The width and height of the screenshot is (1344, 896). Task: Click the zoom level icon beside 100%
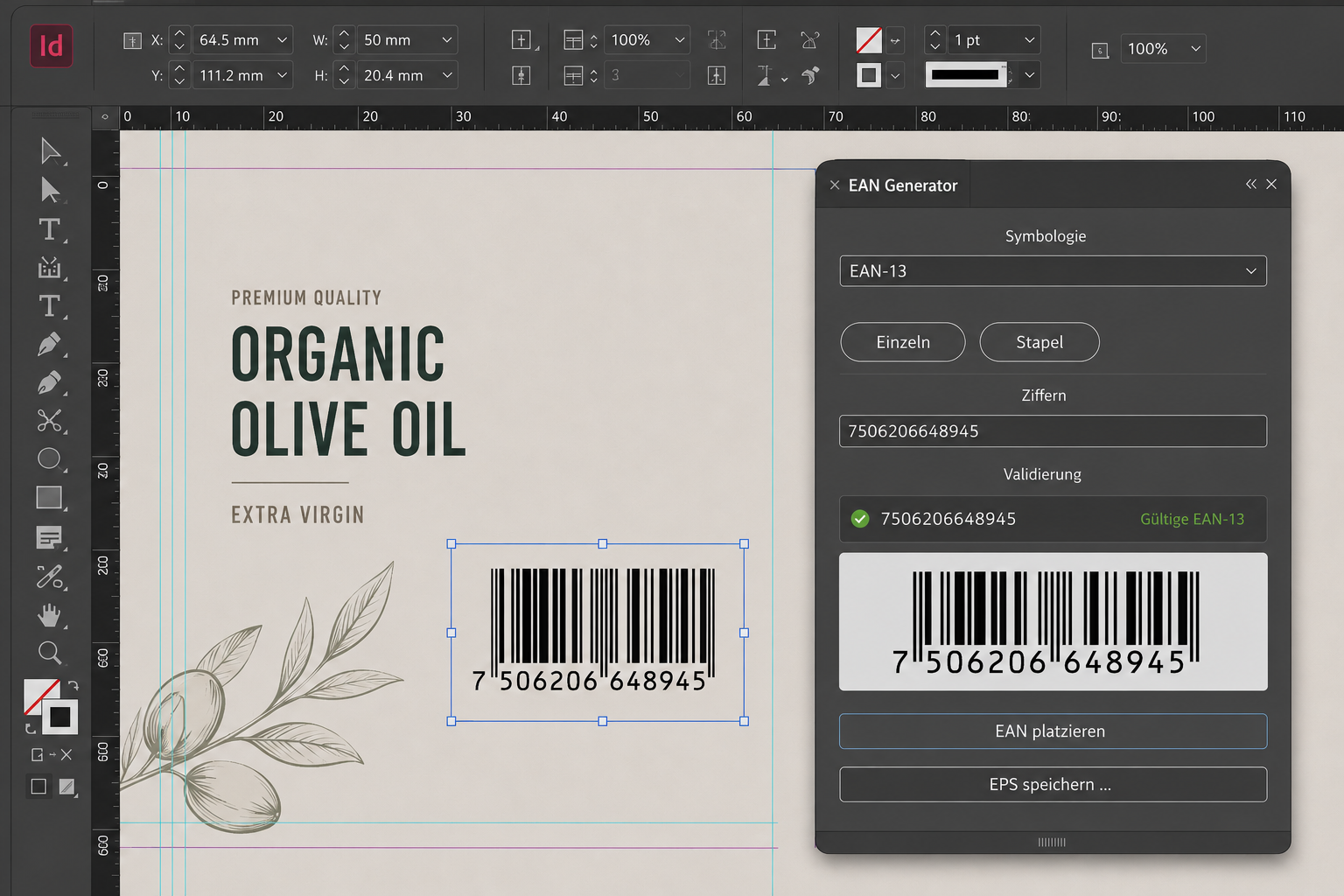click(x=1101, y=51)
